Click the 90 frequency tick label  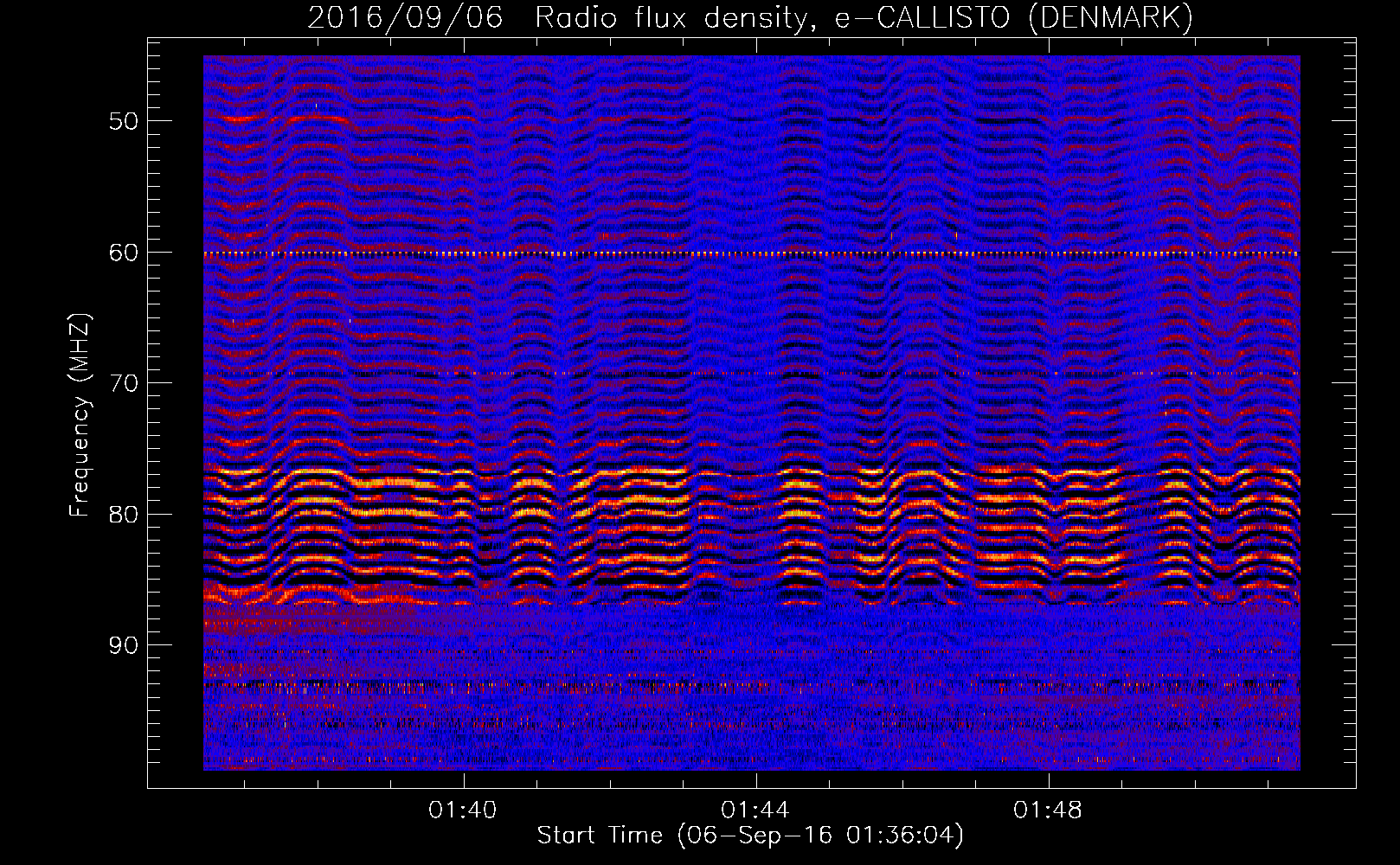(x=124, y=645)
